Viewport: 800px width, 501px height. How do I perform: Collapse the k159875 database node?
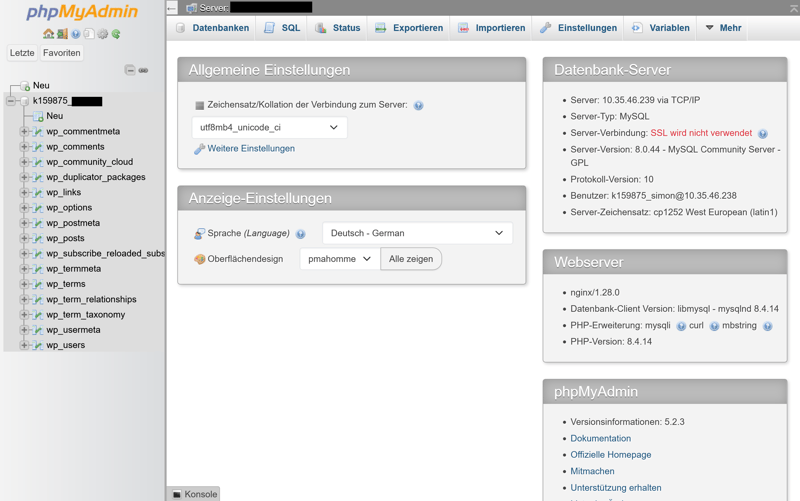(x=11, y=101)
